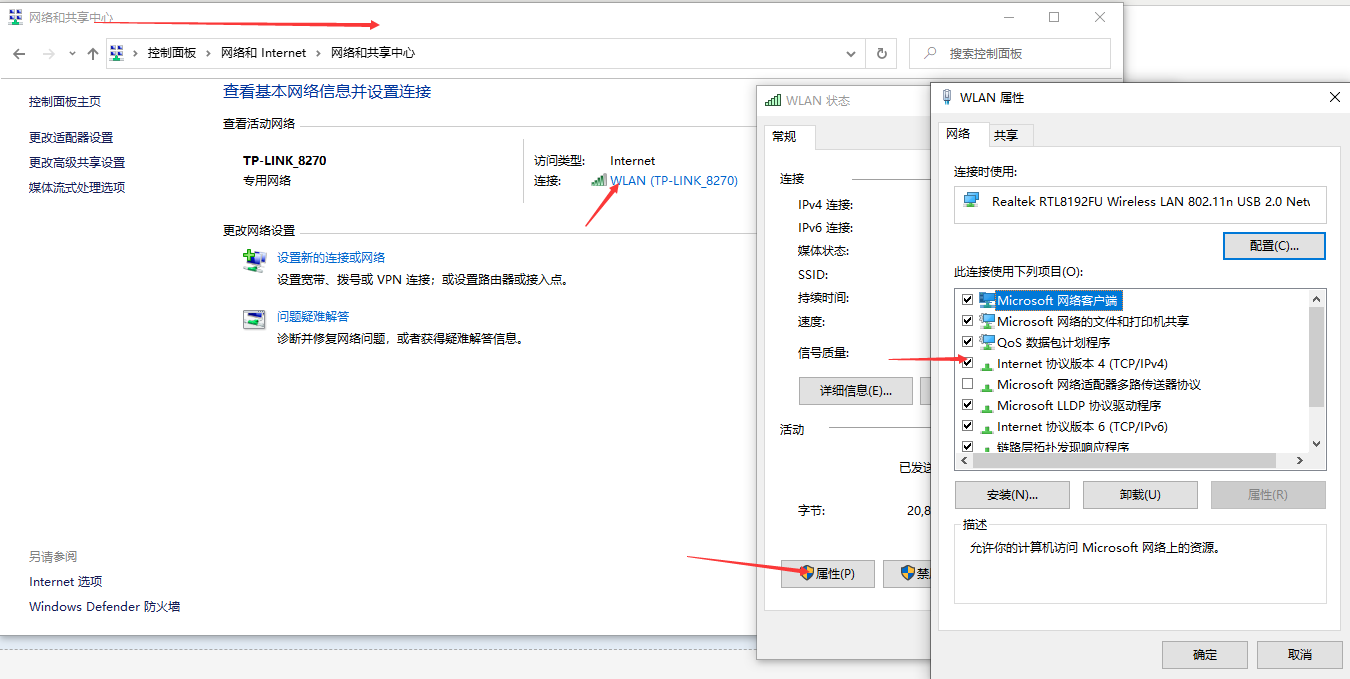This screenshot has width=1350, height=679.
Task: Click the Microsoft LLDP driver icon
Action: pyautogui.click(x=987, y=407)
